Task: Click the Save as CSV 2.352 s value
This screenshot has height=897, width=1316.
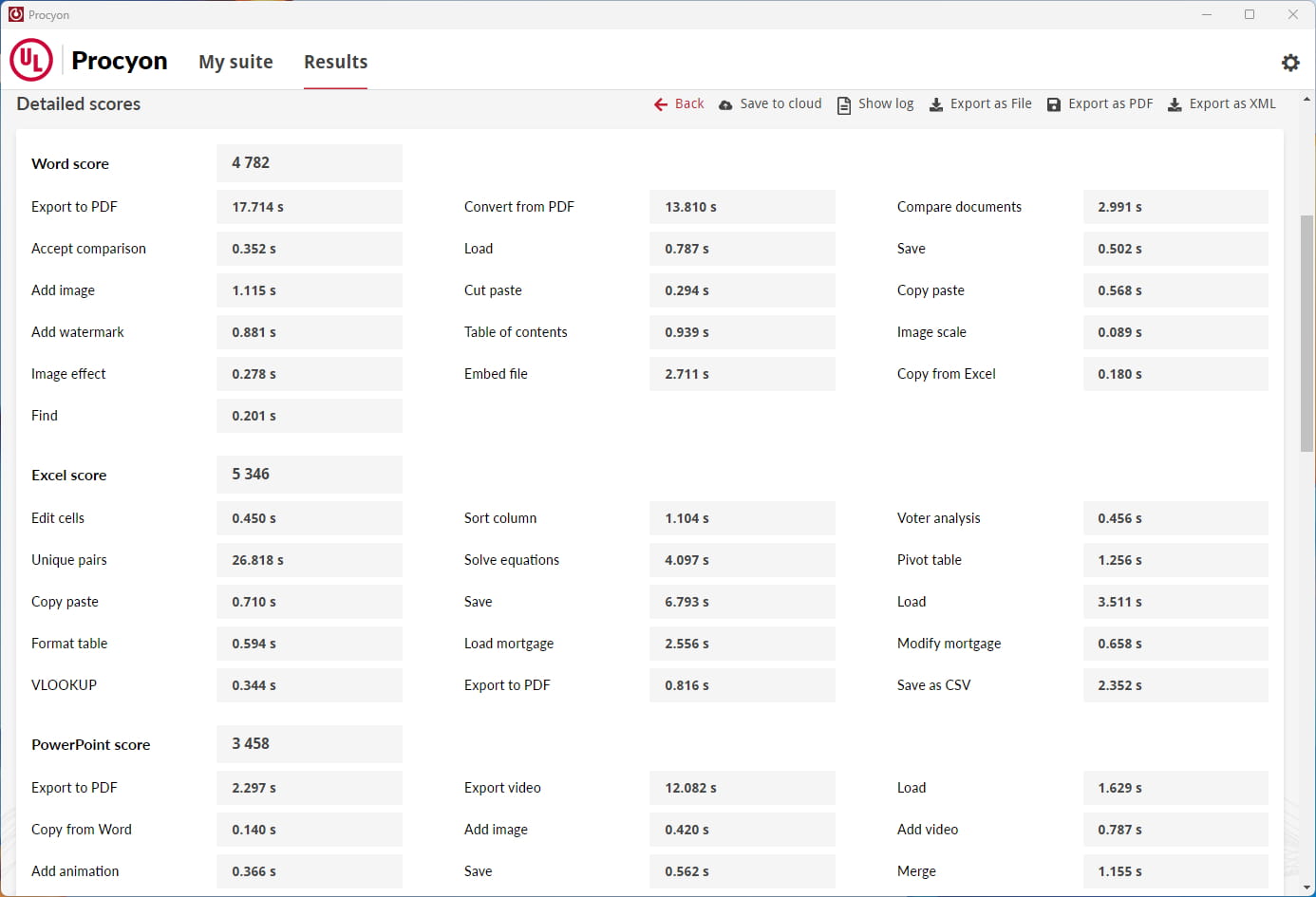Action: (x=1175, y=685)
